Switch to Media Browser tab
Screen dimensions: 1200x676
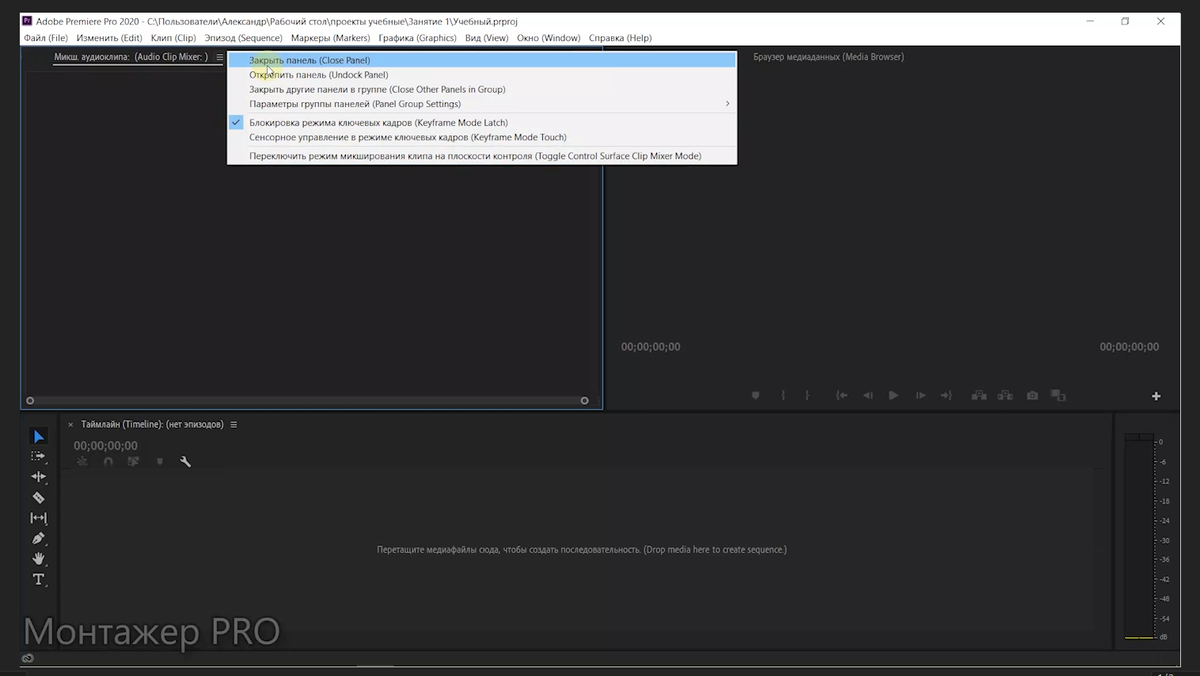pyautogui.click(x=828, y=57)
